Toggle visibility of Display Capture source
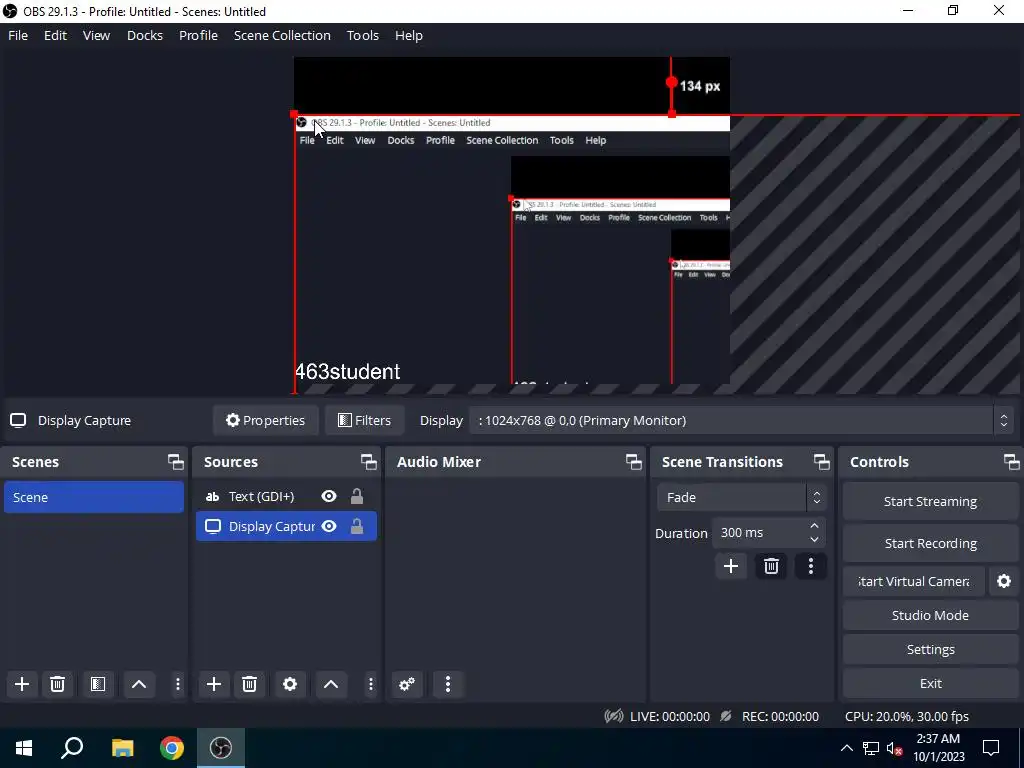The height and width of the screenshot is (768, 1024). coord(329,526)
